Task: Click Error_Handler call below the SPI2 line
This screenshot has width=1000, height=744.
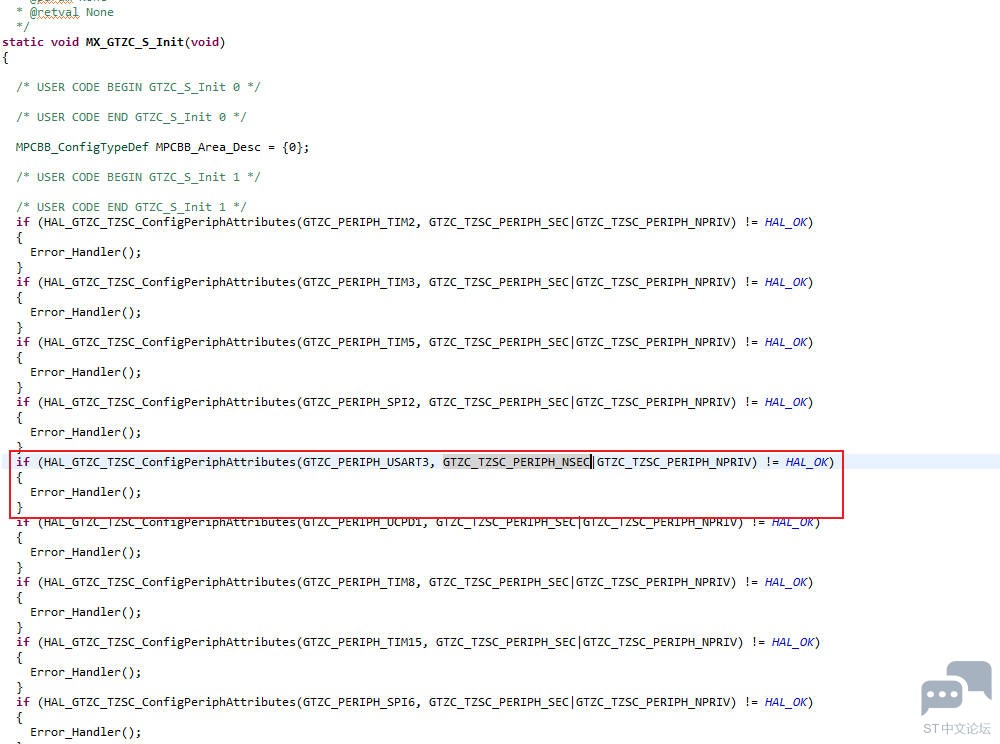Action: click(x=85, y=432)
